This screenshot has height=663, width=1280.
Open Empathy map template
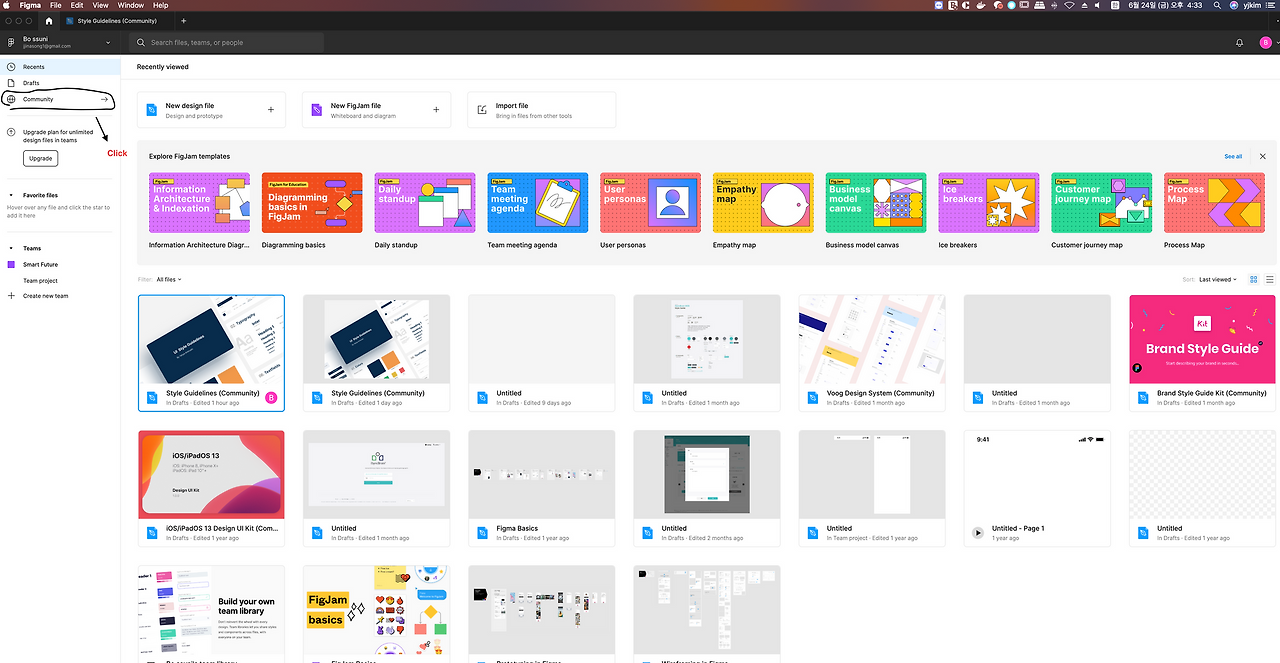(x=763, y=211)
